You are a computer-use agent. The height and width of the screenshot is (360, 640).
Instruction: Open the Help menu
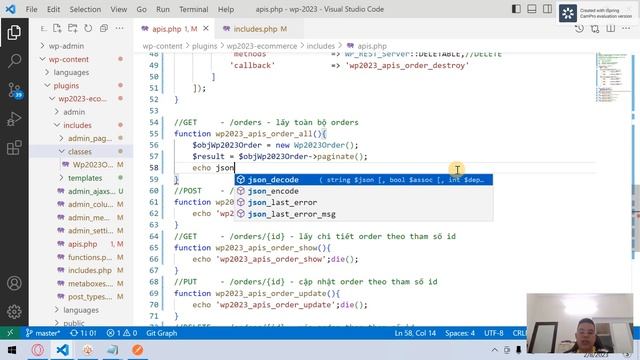coord(226,9)
